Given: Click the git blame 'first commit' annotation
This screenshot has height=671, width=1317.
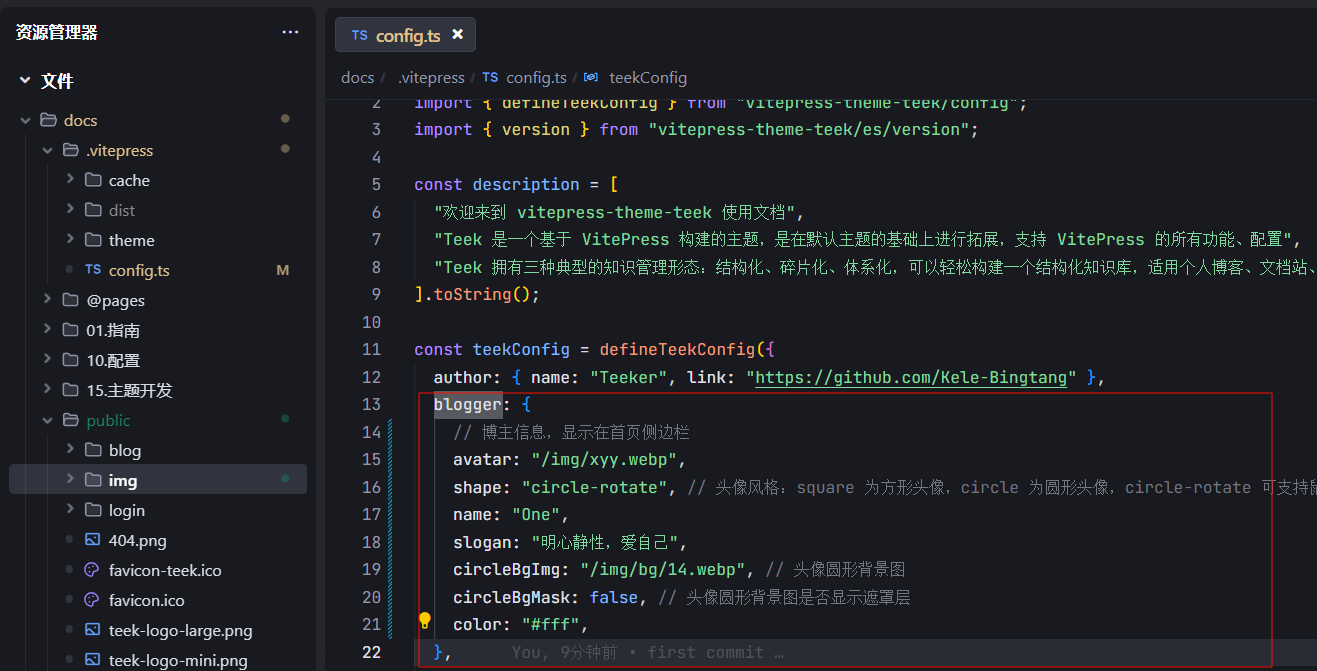Looking at the screenshot, I should click(x=647, y=652).
